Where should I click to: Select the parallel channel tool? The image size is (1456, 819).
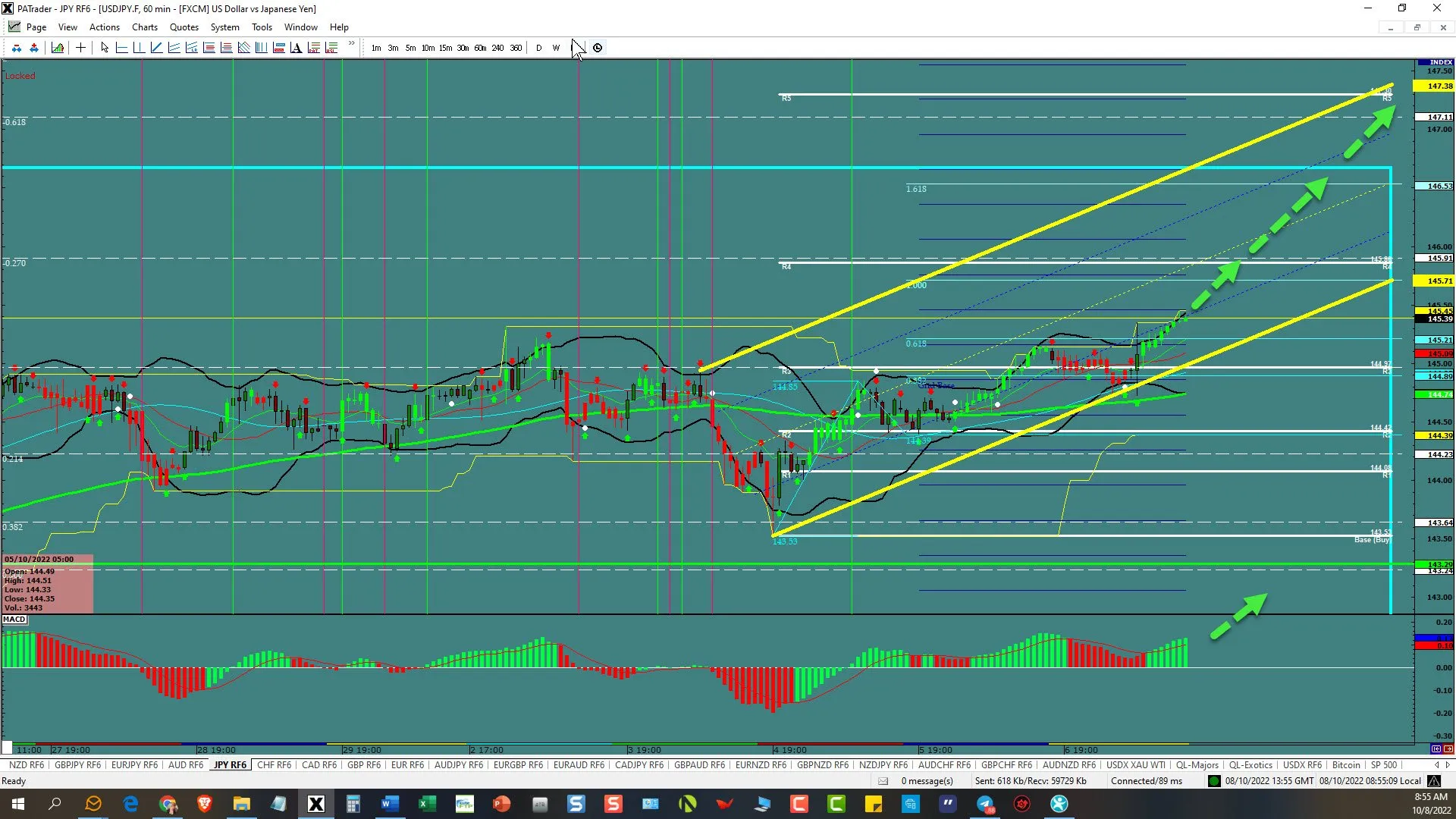coord(174,48)
